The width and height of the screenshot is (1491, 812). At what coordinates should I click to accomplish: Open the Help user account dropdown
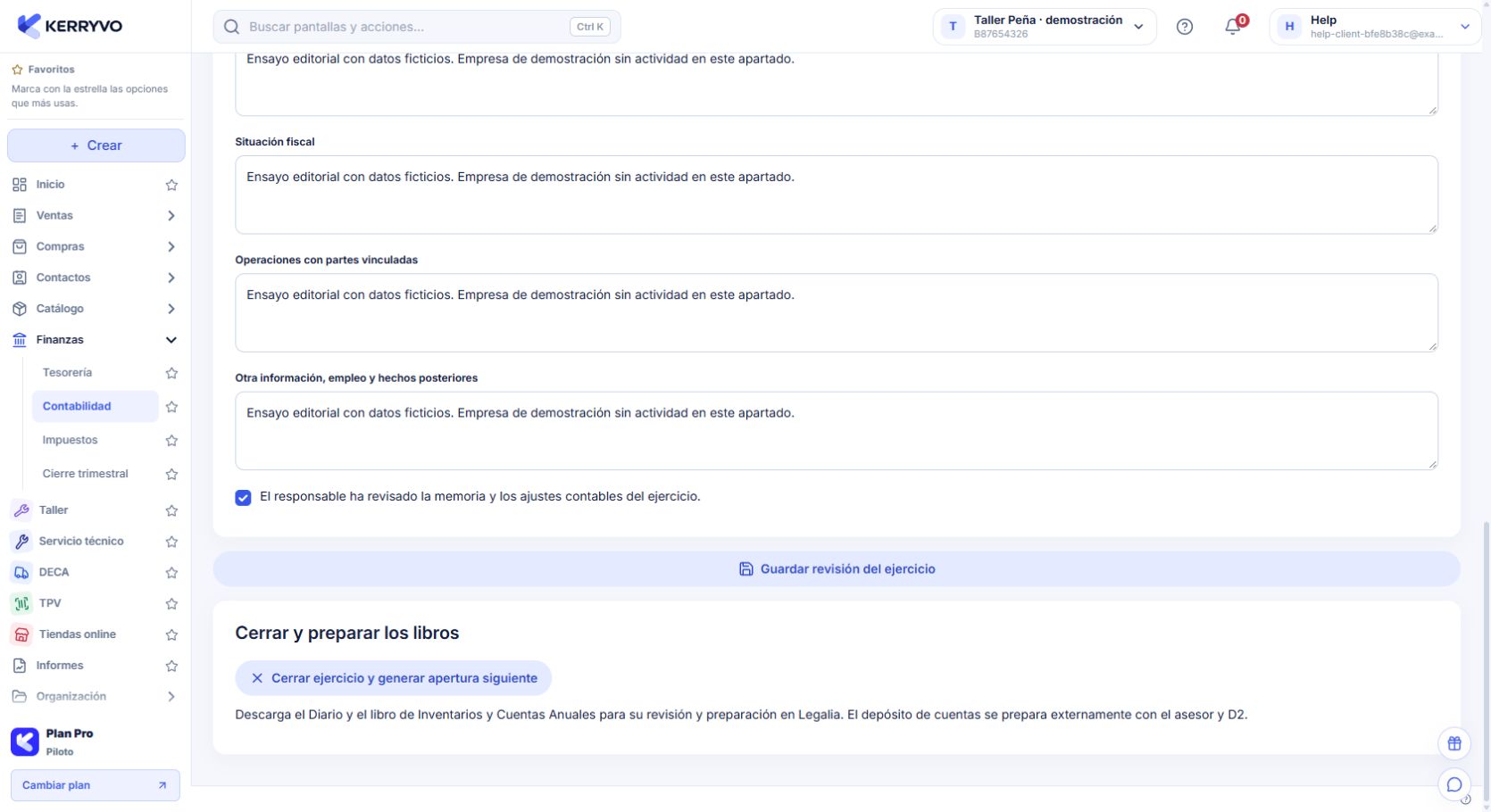1375,27
